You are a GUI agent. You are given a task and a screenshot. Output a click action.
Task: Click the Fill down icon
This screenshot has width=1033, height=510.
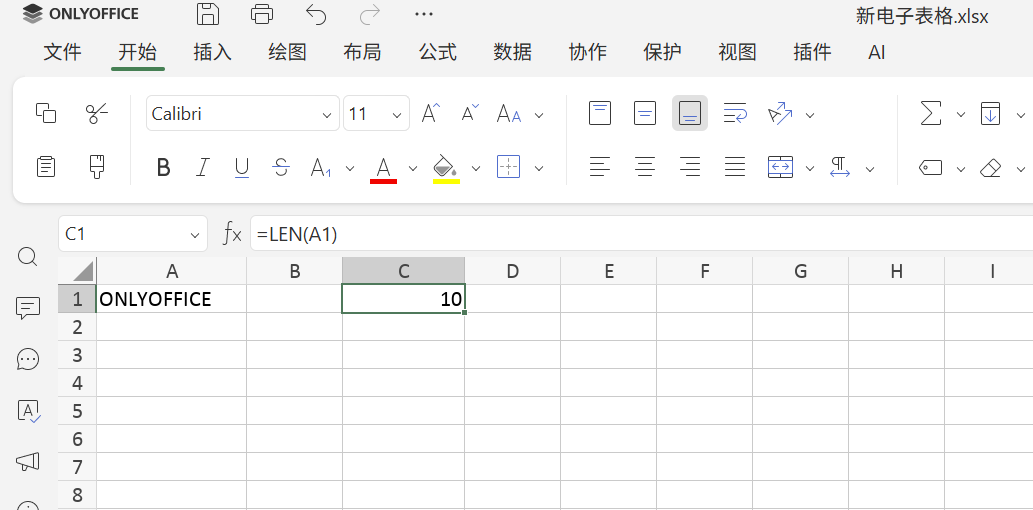[x=991, y=113]
